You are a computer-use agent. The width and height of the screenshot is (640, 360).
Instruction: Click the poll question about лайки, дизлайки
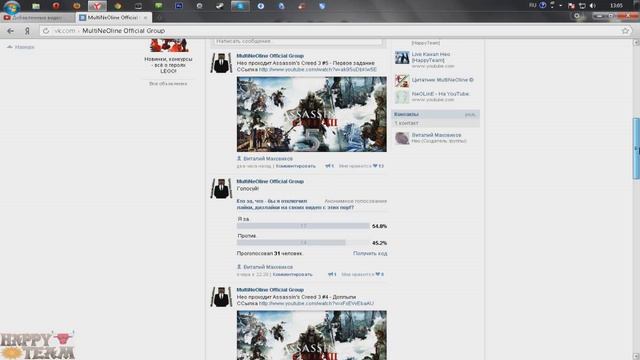point(295,204)
